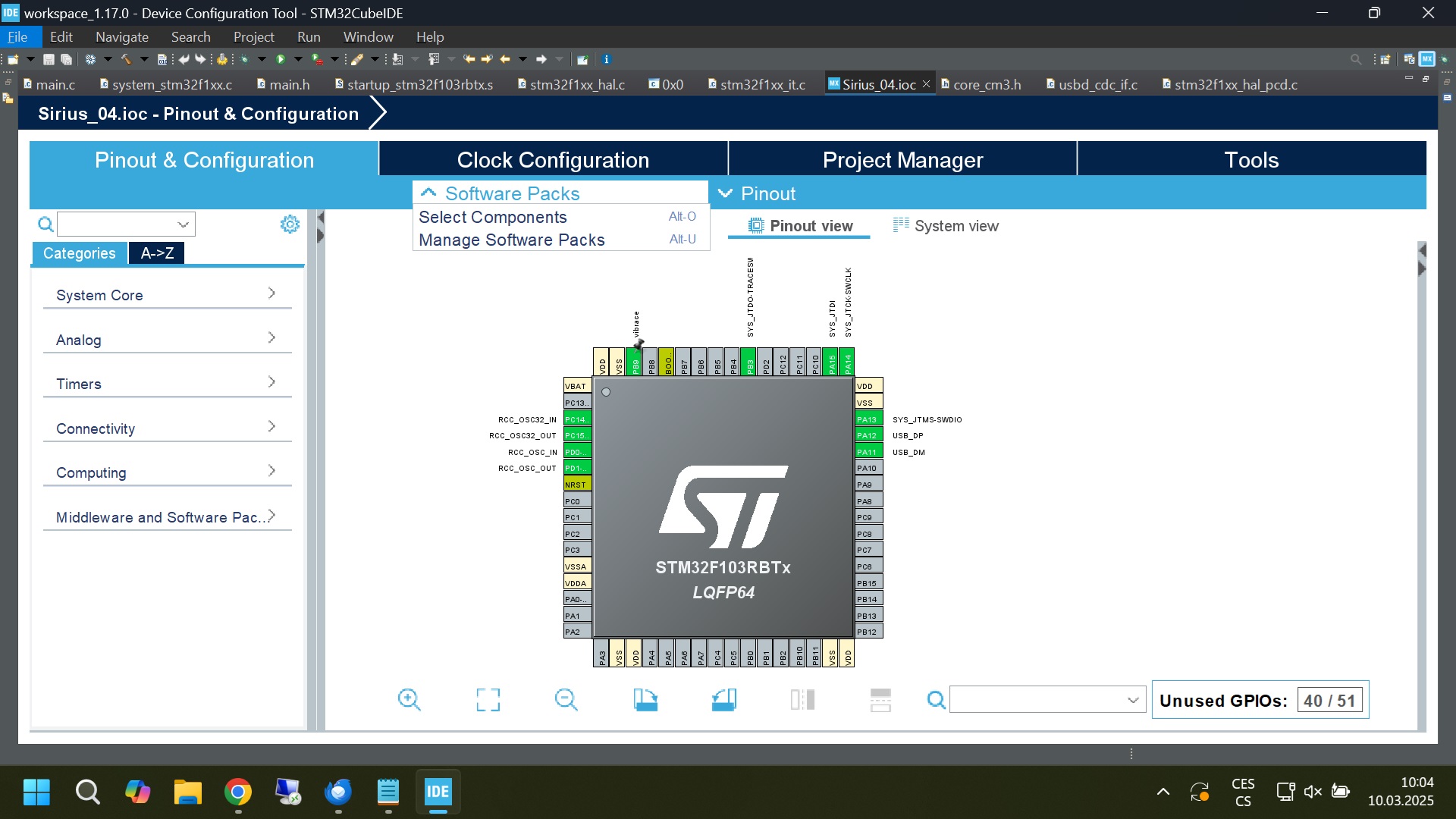
Task: Zoom out of the pinout diagram
Action: (566, 699)
